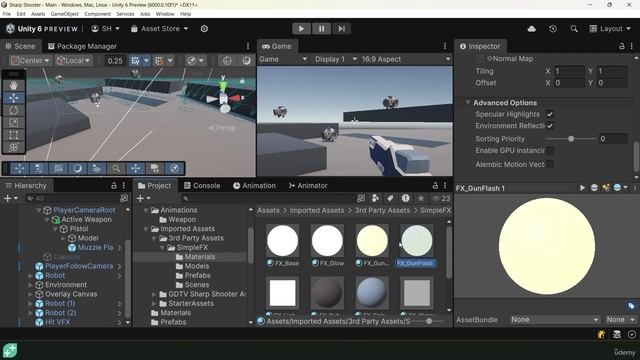This screenshot has width=640, height=360.
Task: Lock the Inspector panel
Action: tap(622, 46)
